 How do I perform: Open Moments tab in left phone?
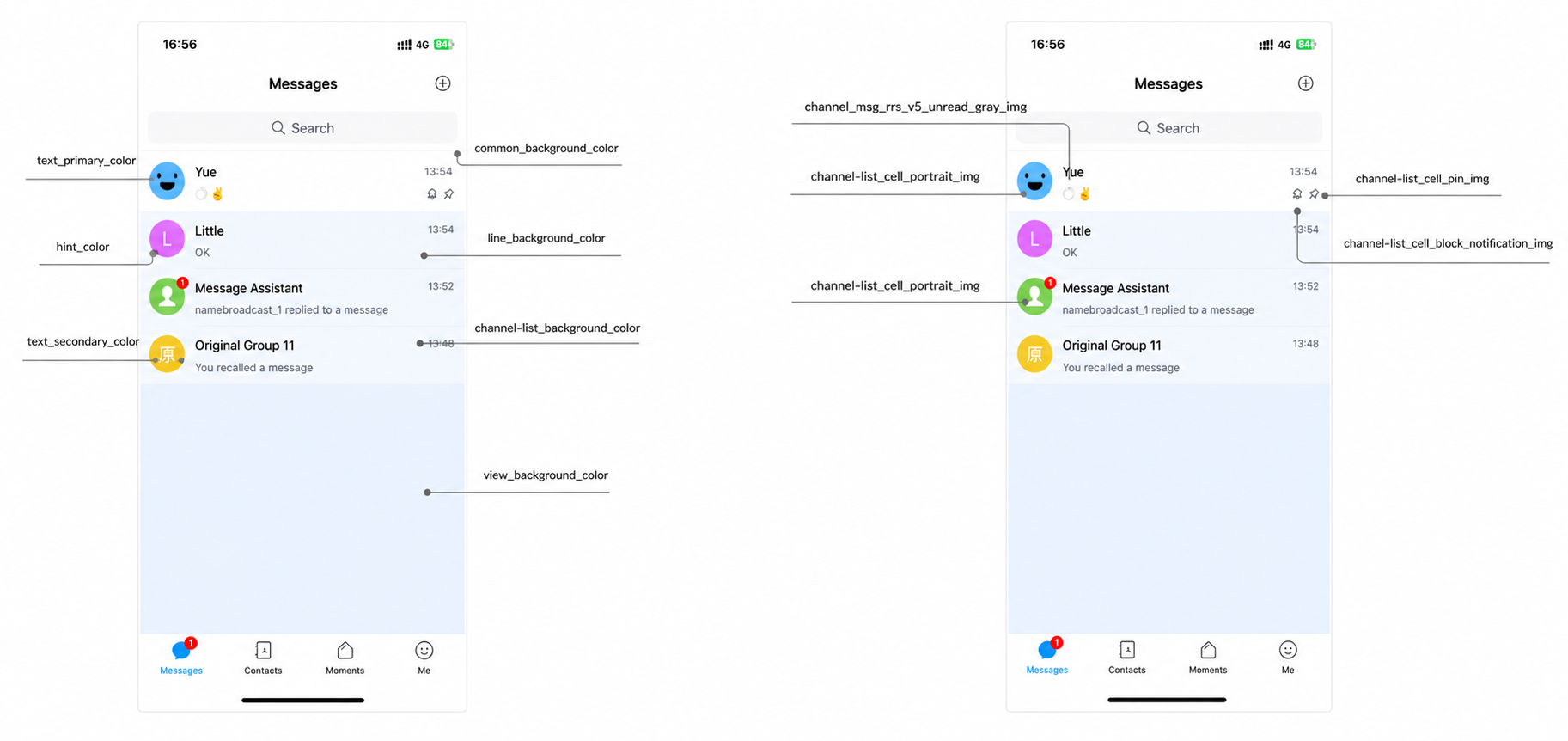click(x=345, y=658)
